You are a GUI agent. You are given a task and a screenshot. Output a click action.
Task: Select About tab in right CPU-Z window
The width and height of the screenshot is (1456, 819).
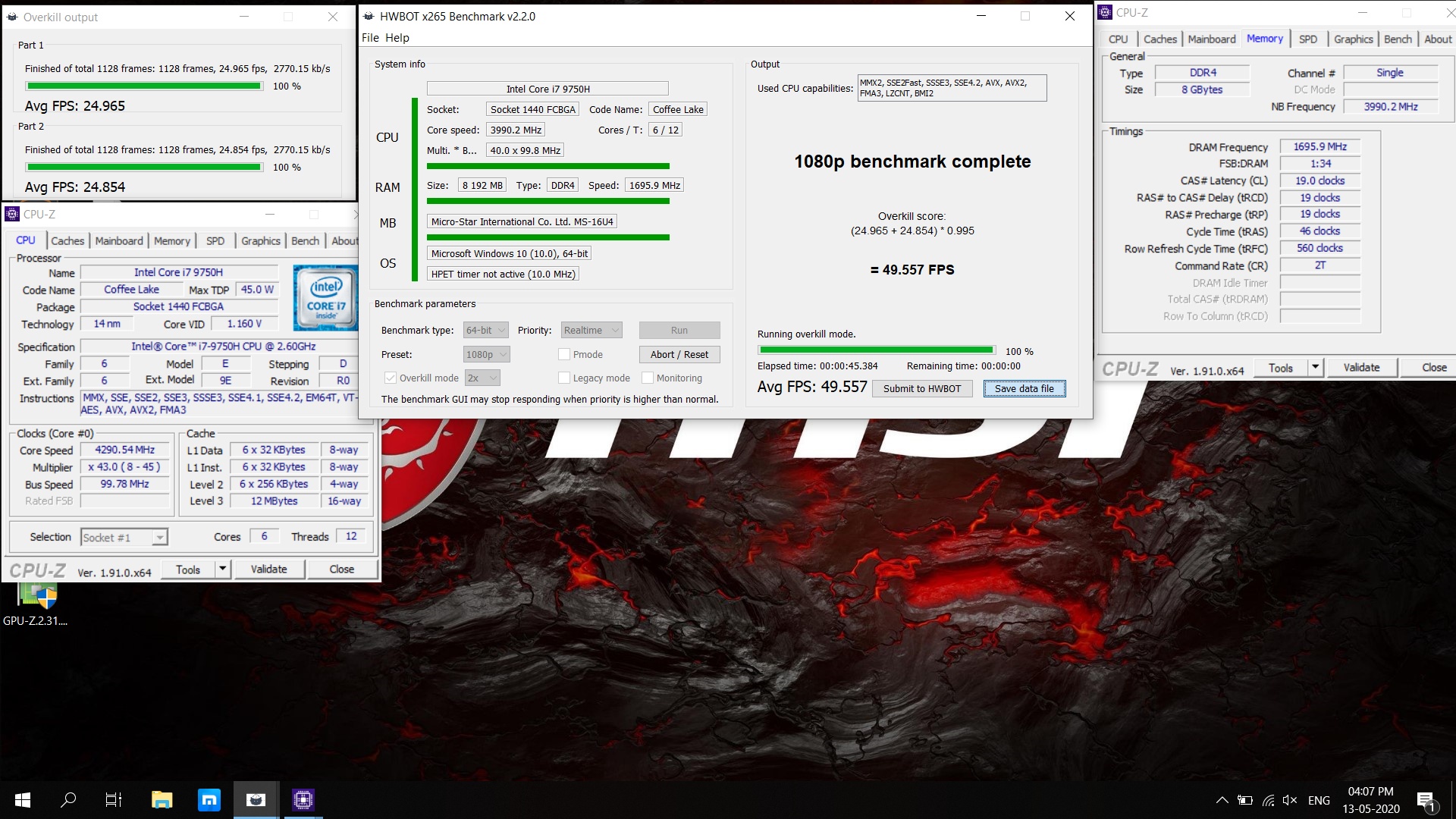point(1438,39)
